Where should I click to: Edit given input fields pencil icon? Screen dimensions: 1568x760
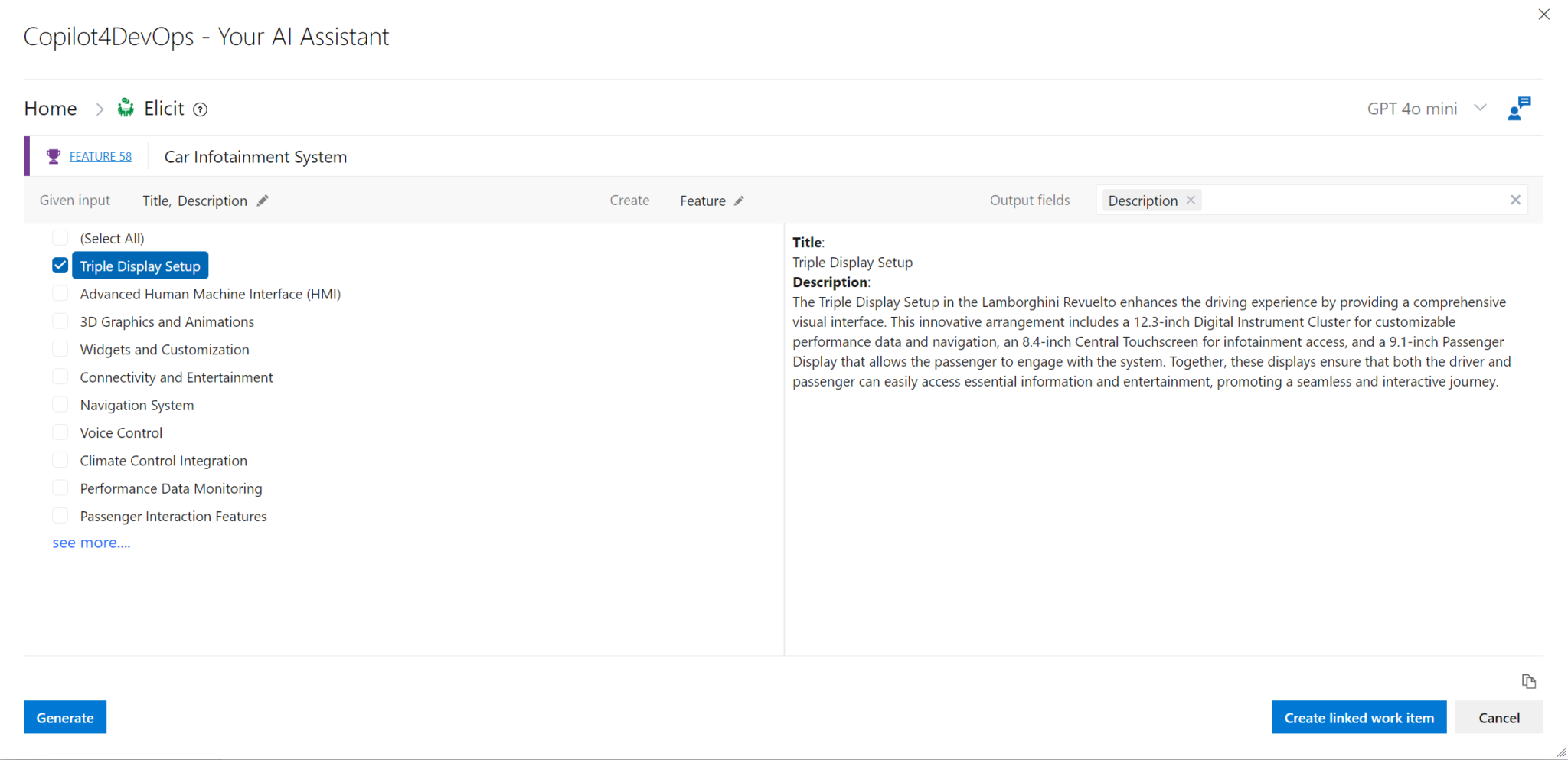coord(263,201)
